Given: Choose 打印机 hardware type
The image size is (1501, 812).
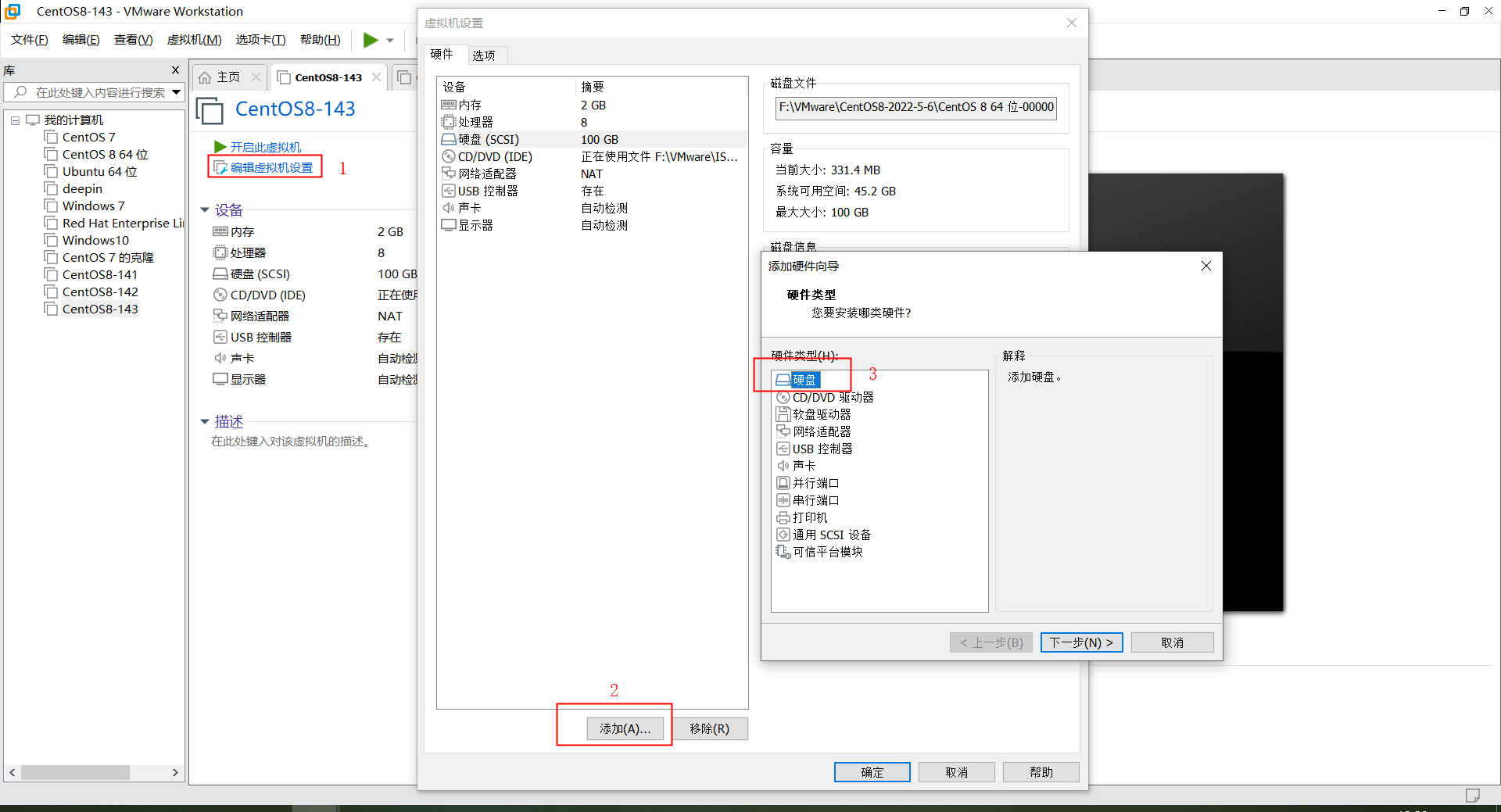Looking at the screenshot, I should pos(802,517).
